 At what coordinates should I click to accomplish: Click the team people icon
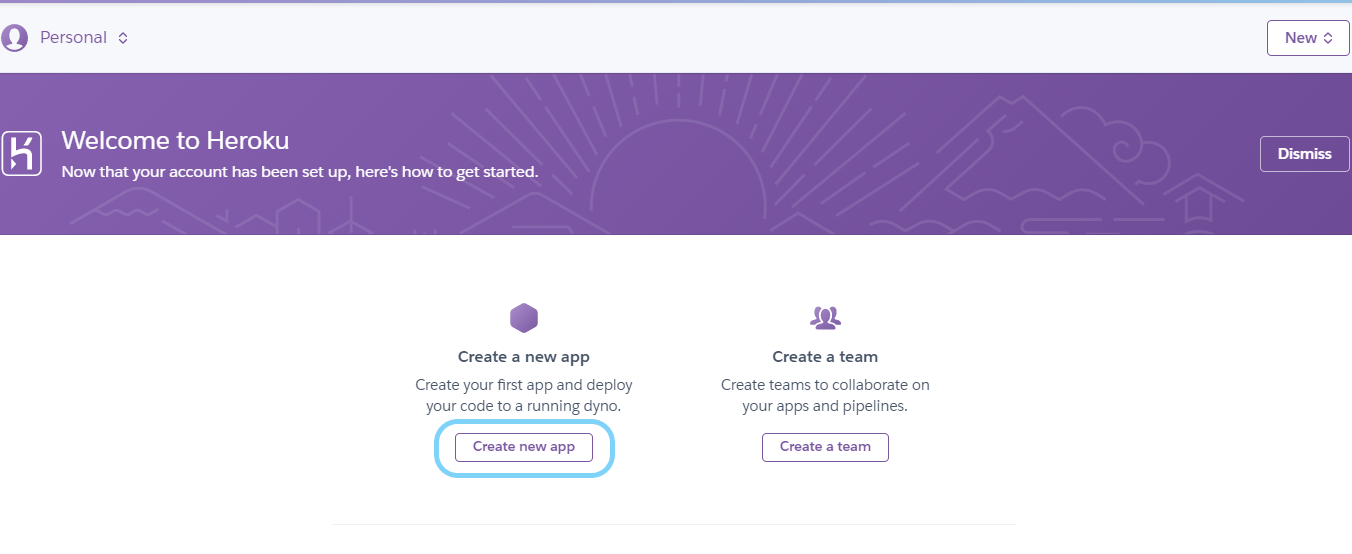(x=825, y=318)
